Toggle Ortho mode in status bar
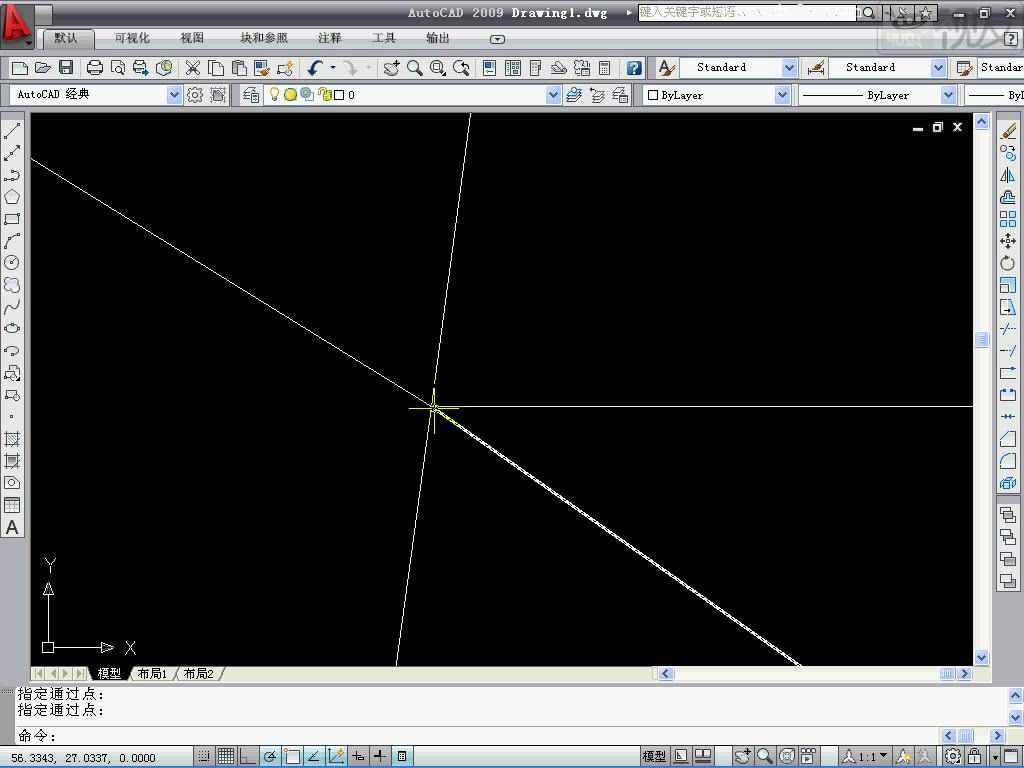 tap(248, 756)
